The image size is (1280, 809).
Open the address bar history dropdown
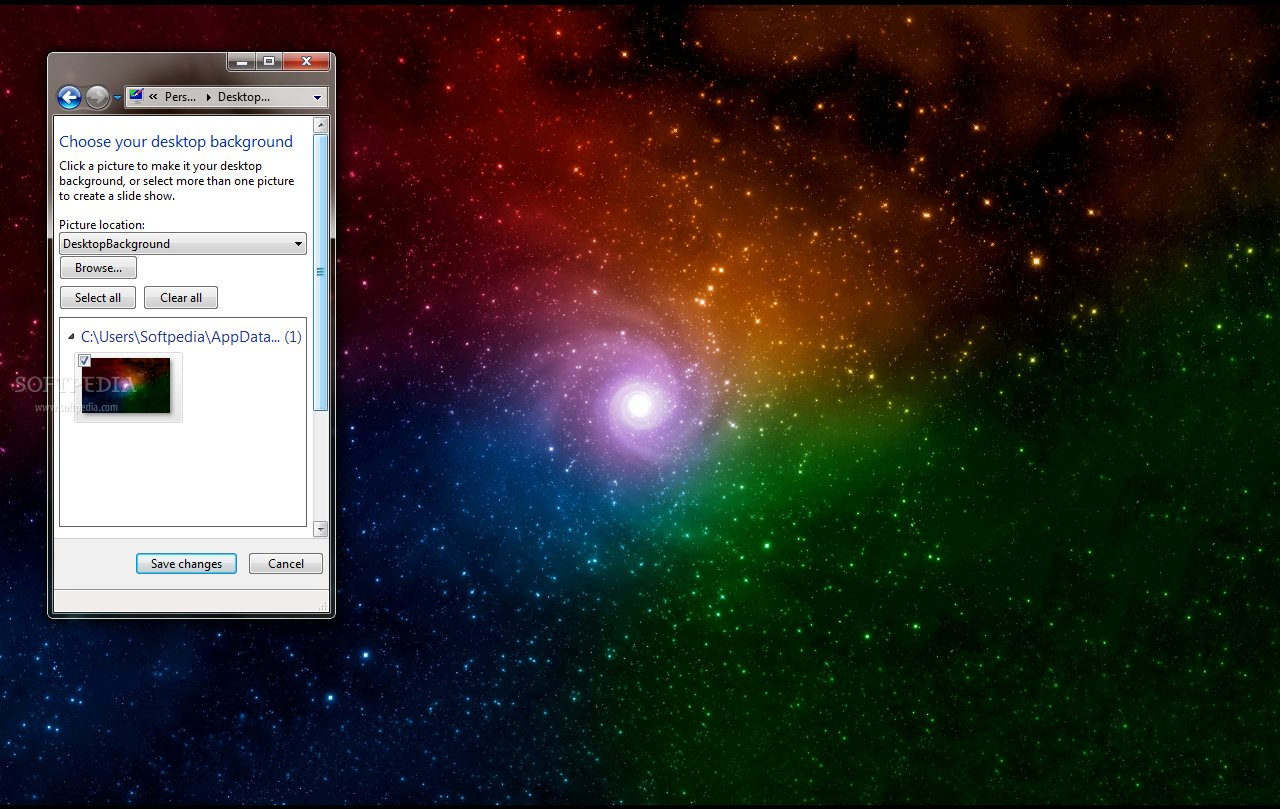point(318,98)
